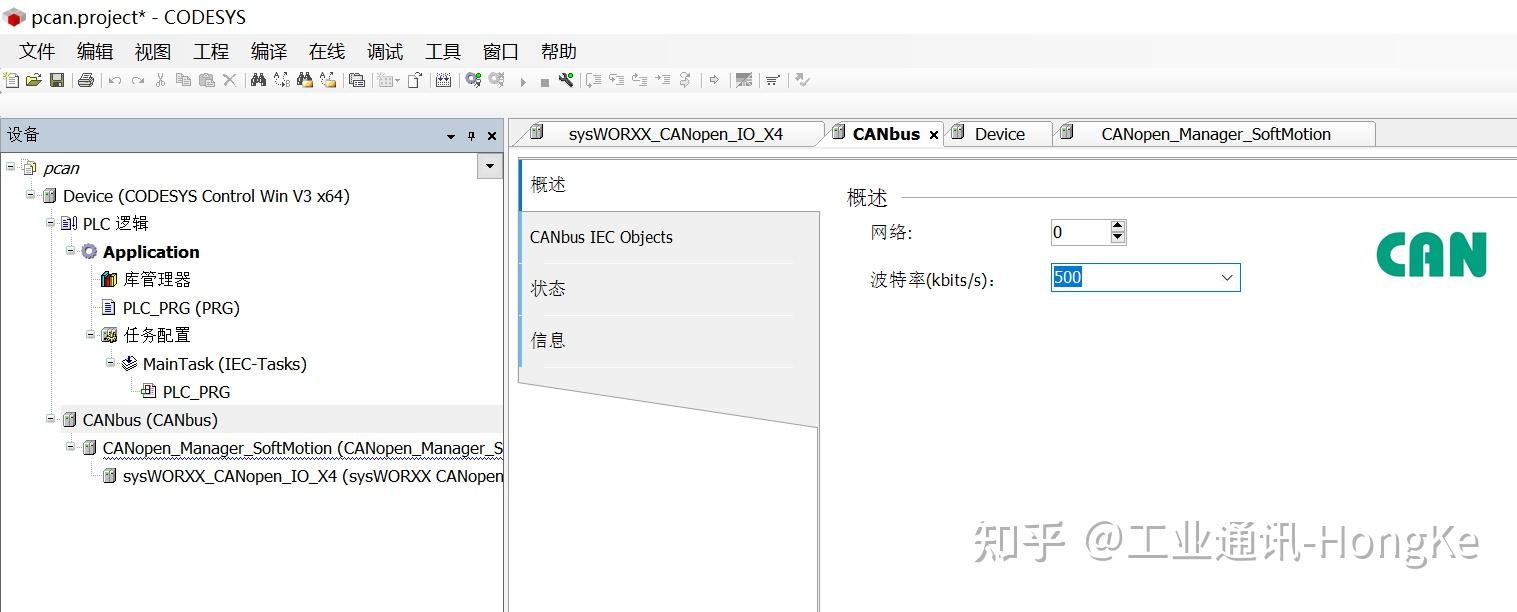
Task: Toggle auto-hide pin on the 设备 panel
Action: click(472, 134)
